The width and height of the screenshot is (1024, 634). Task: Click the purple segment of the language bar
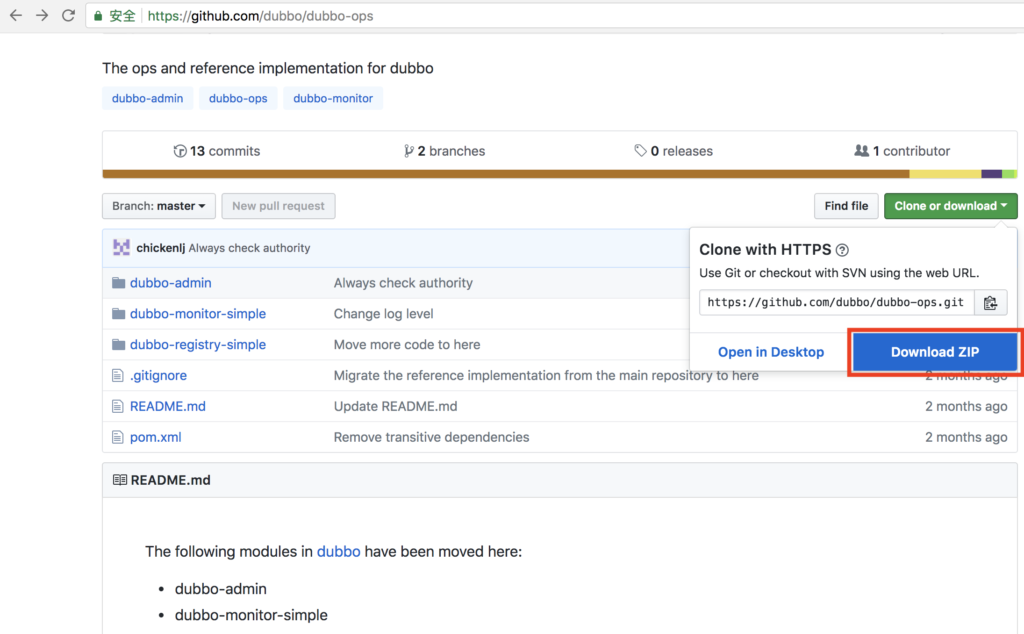[991, 174]
